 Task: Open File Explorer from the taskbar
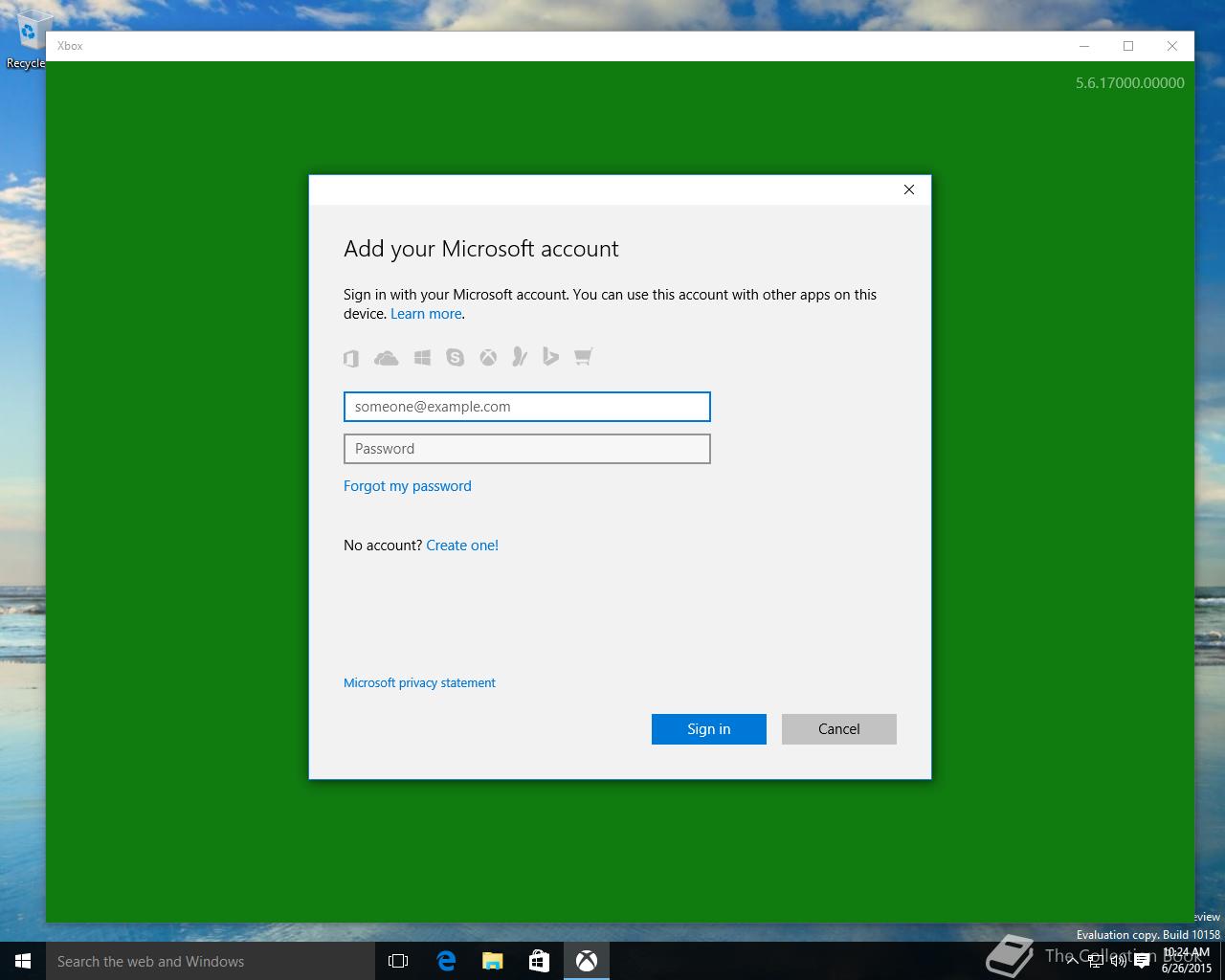point(493,961)
